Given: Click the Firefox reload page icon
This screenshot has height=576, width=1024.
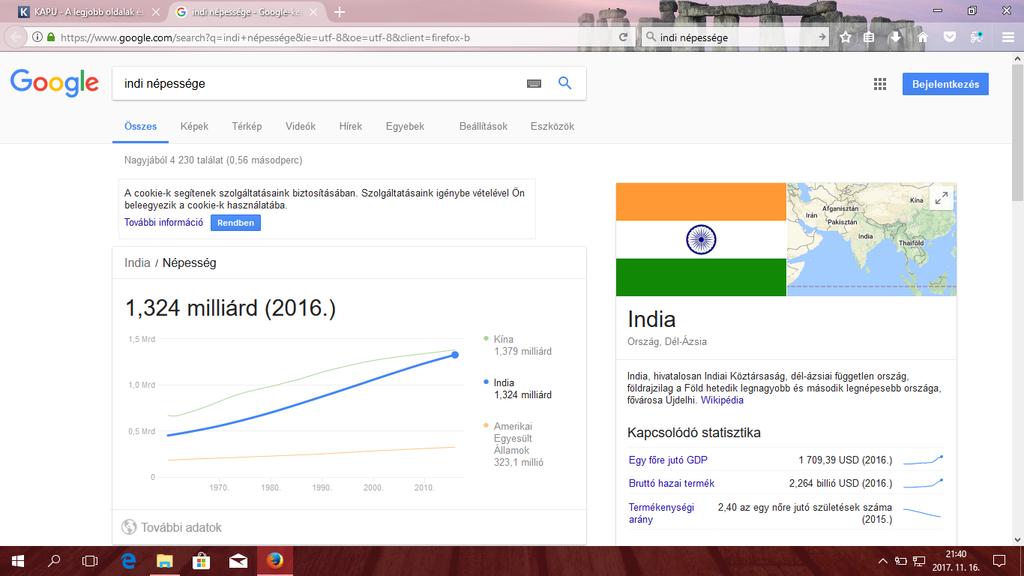Looking at the screenshot, I should pyautogui.click(x=623, y=37).
